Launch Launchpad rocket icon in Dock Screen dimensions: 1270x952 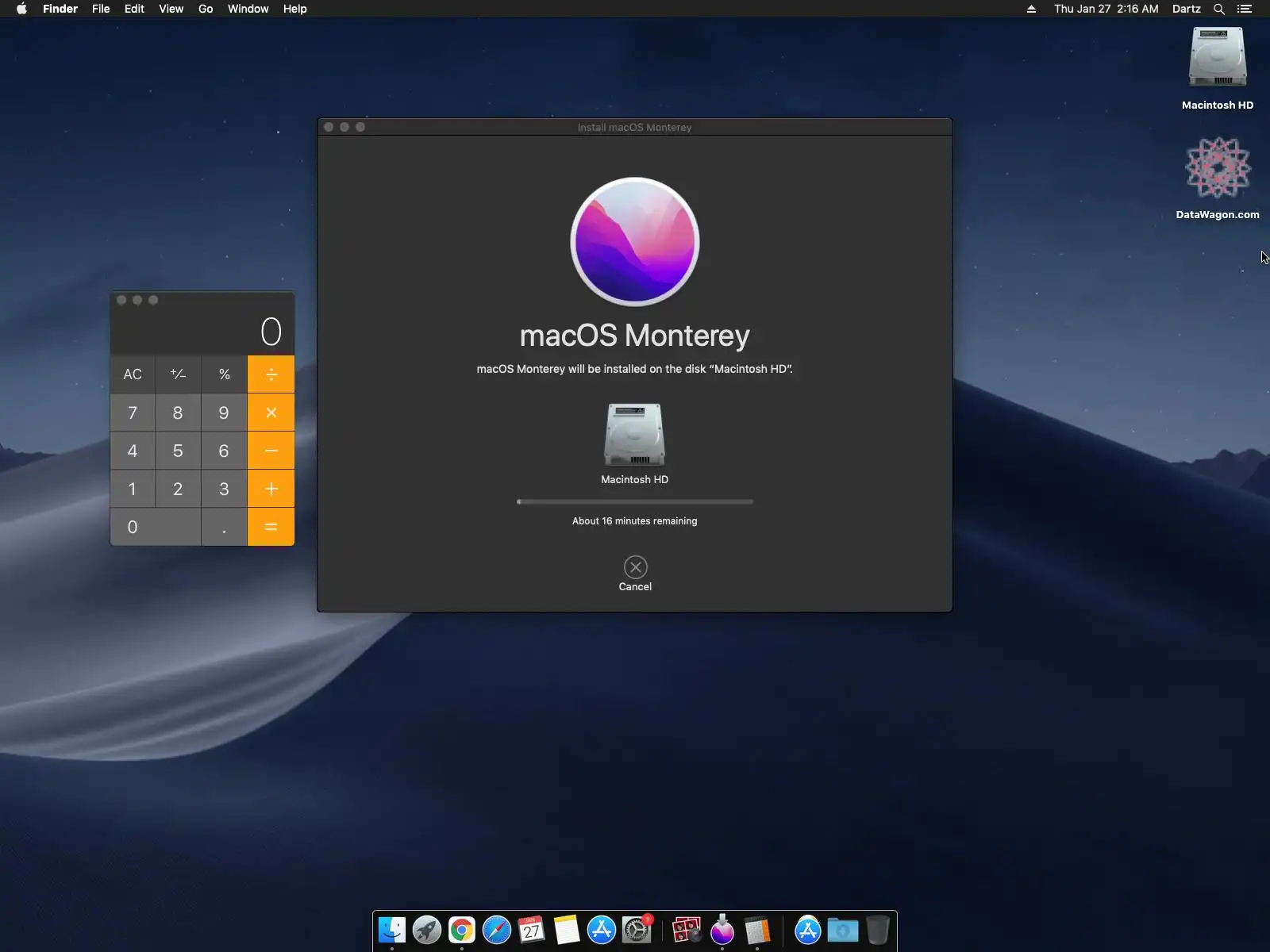pyautogui.click(x=427, y=930)
